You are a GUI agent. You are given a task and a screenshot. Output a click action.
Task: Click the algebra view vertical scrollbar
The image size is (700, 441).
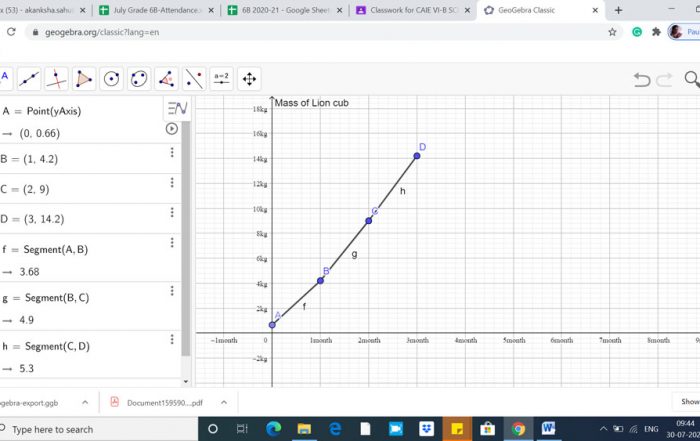coord(186,239)
